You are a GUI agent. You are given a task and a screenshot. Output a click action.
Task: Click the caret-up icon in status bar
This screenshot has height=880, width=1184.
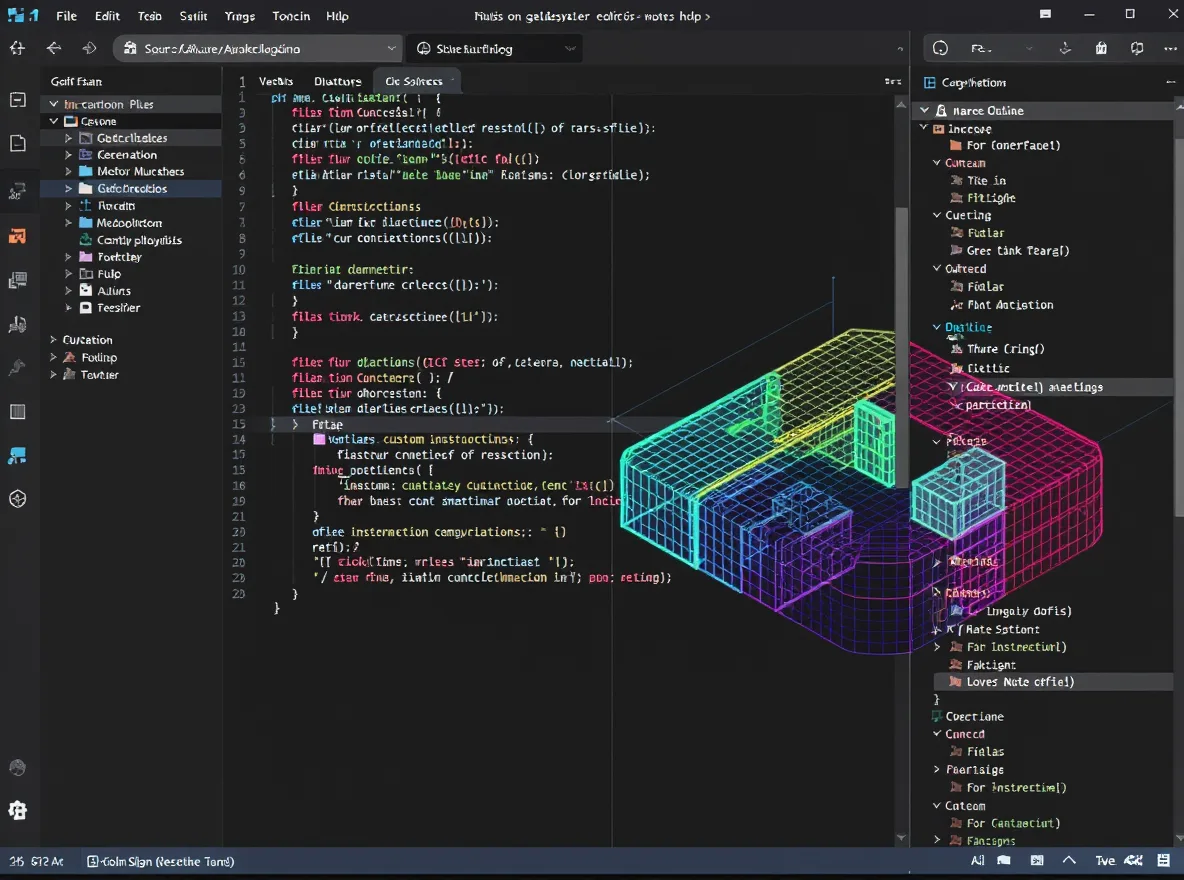click(x=1069, y=860)
